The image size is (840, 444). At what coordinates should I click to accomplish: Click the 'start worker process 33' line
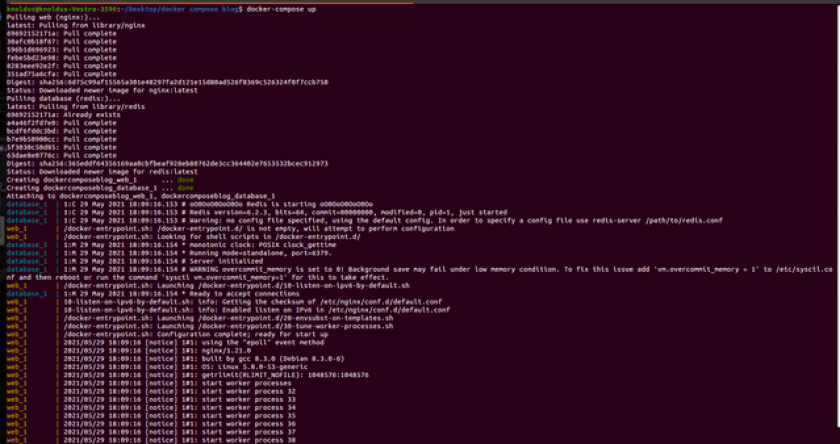(151, 400)
